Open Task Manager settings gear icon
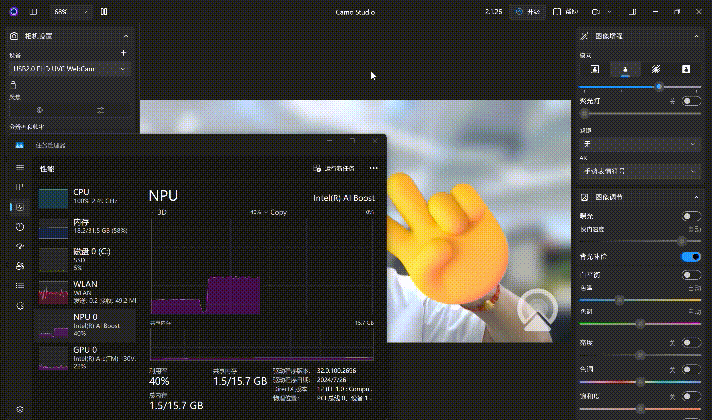 (x=20, y=407)
